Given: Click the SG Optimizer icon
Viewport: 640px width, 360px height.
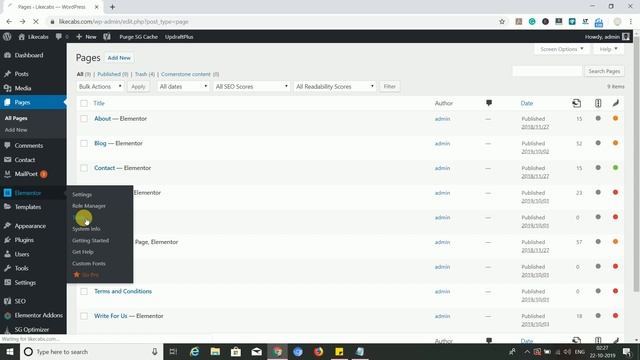Looking at the screenshot, I should 7,329.
